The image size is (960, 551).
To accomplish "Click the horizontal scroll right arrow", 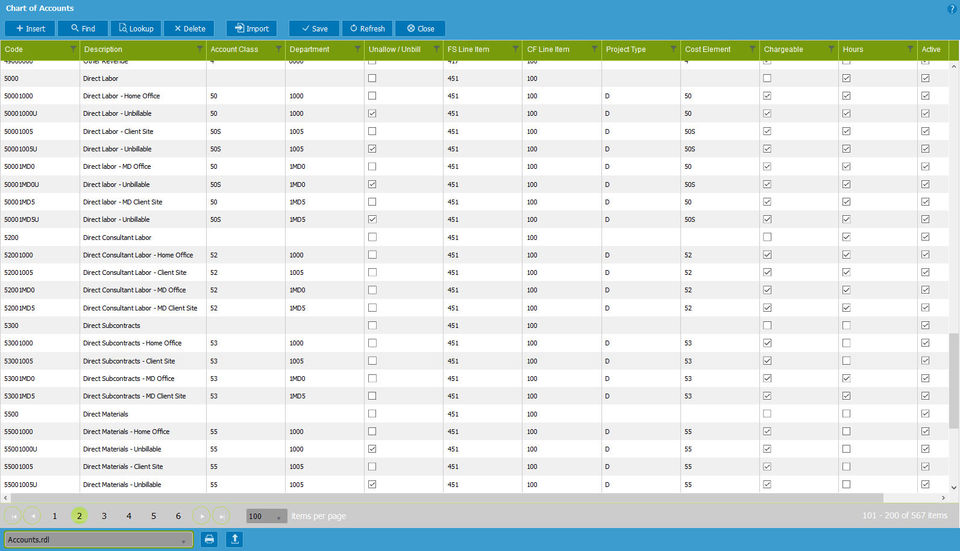I will pyautogui.click(x=943, y=498).
